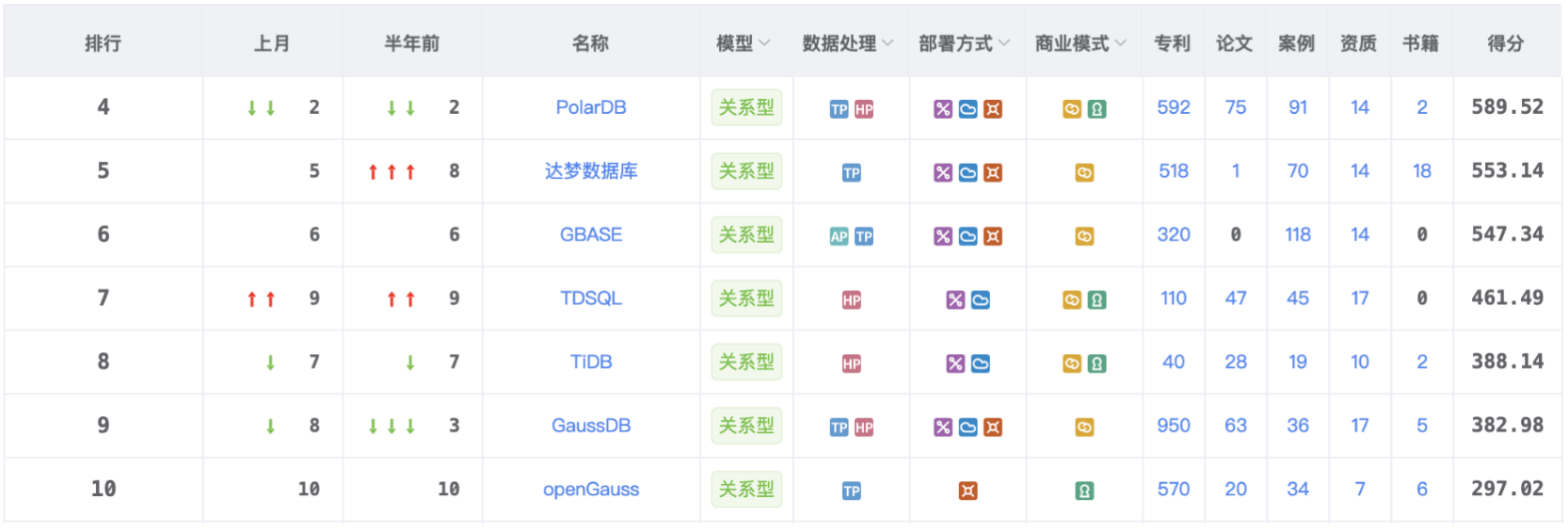Click PolarDB's green keyhole business icon
This screenshot has height=531, width=1568.
click(x=1096, y=109)
